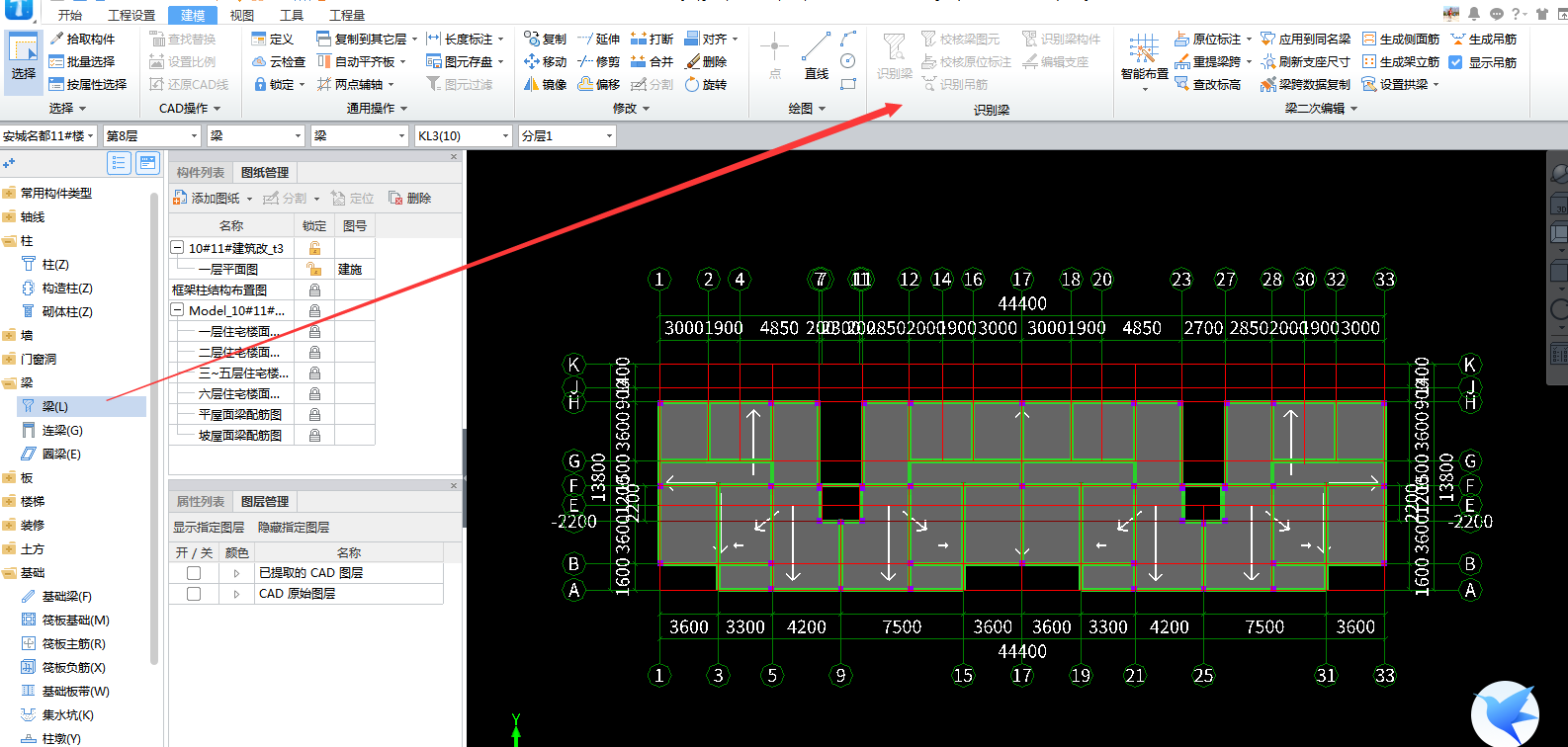
Task: Open notifications bell icon
Action: (1474, 13)
